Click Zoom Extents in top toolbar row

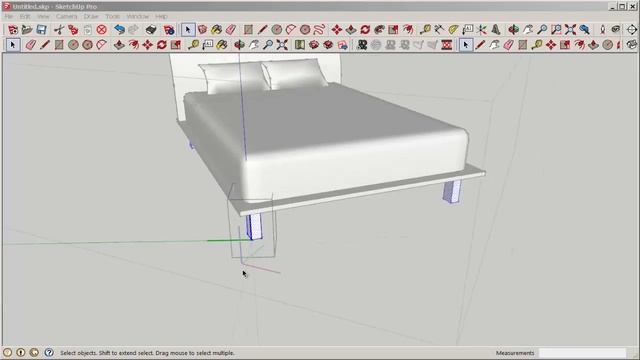570,29
